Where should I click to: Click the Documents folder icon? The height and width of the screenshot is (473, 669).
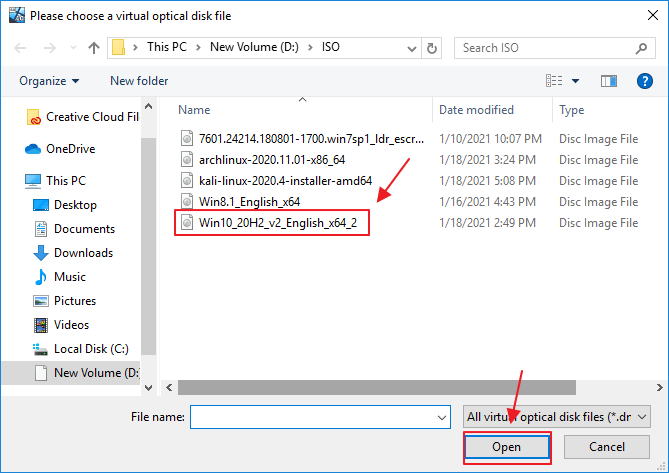(x=41, y=229)
